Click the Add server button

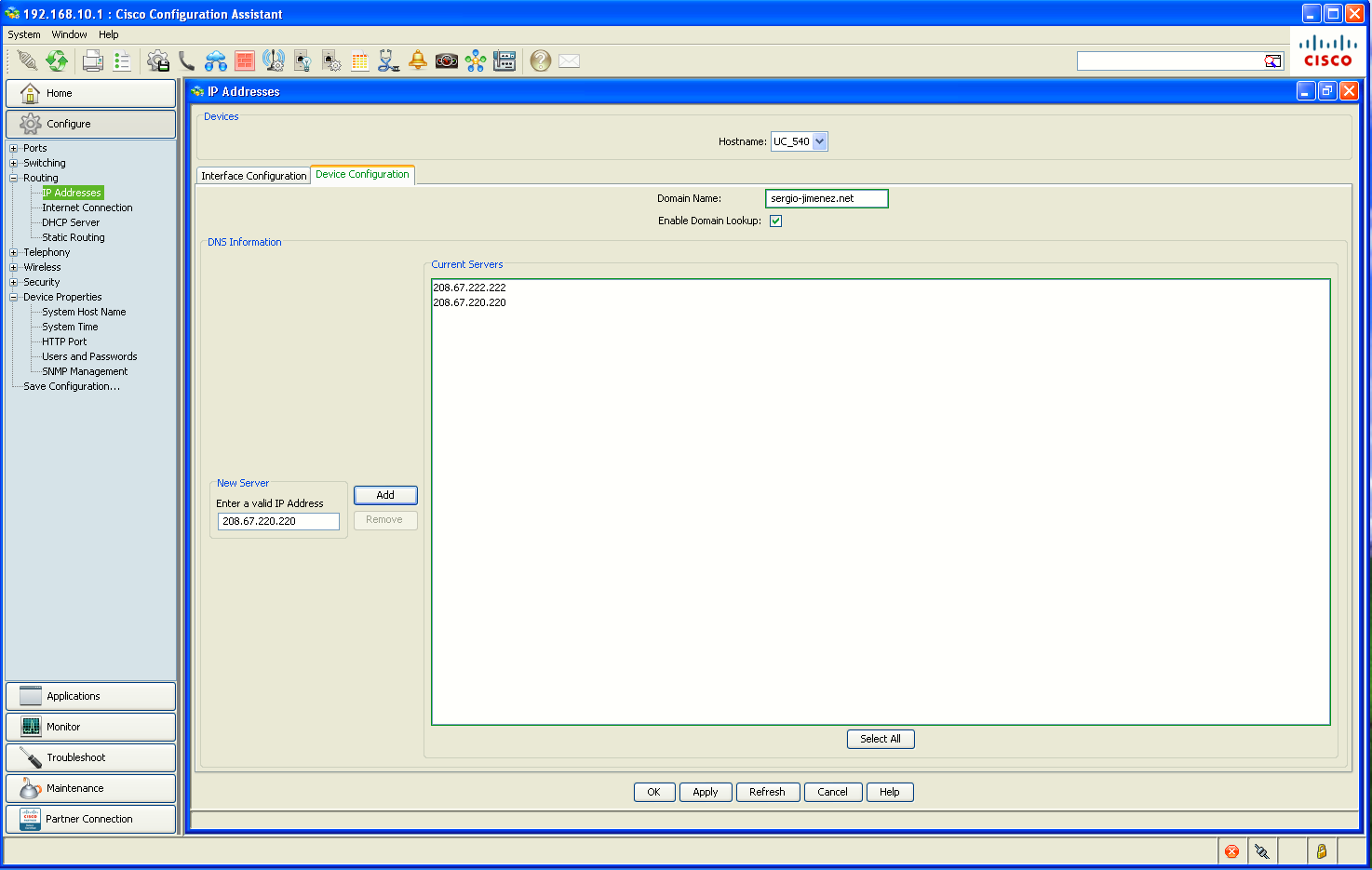(x=385, y=495)
